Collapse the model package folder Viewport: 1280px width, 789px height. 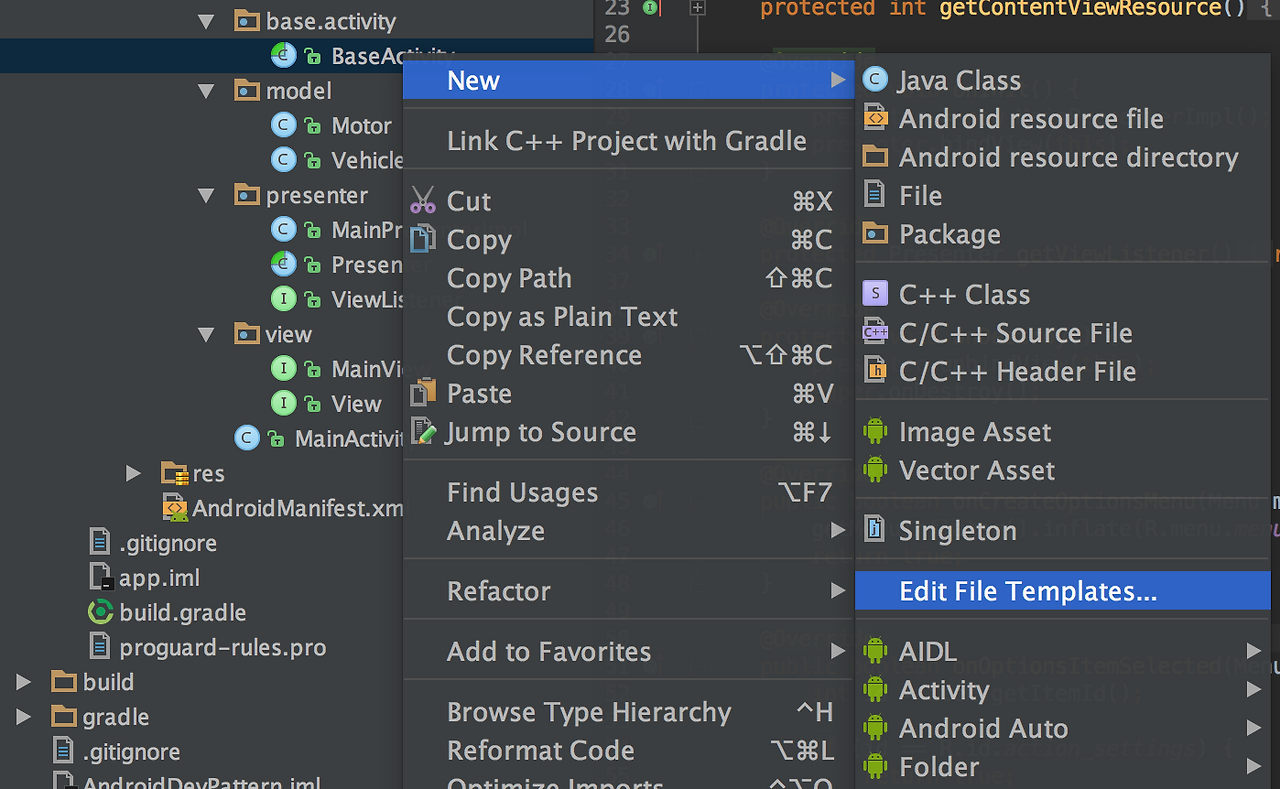206,91
